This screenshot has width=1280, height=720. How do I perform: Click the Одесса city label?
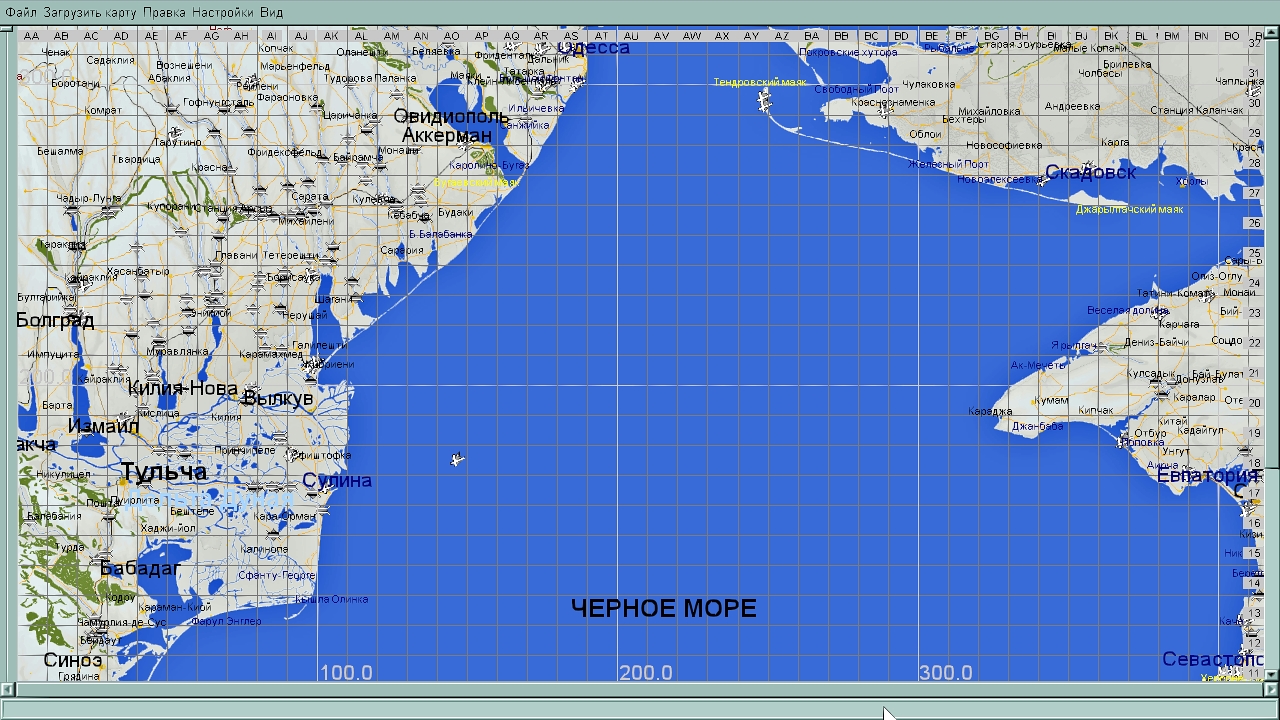594,48
